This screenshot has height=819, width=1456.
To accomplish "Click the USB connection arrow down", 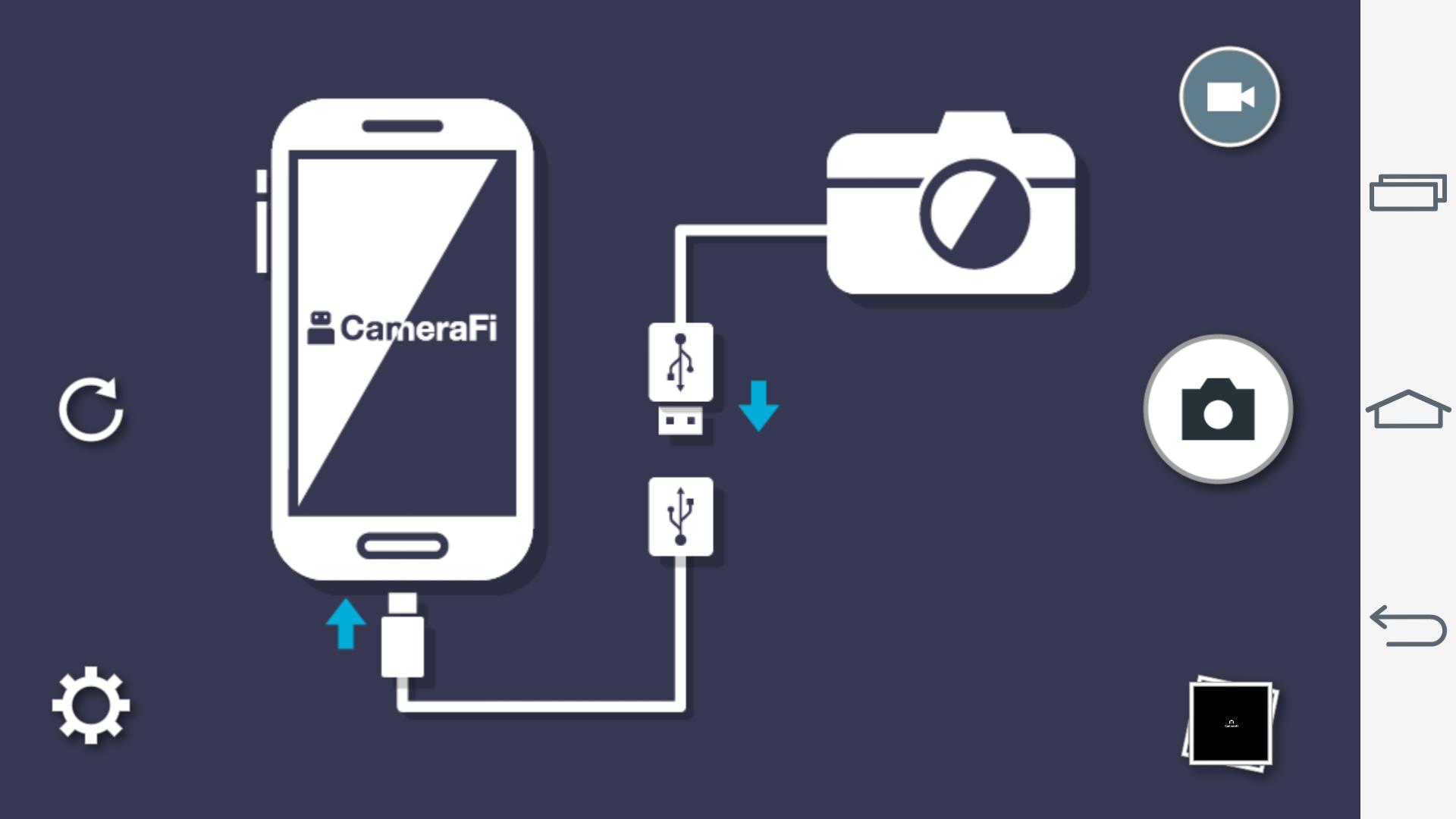I will tap(760, 404).
